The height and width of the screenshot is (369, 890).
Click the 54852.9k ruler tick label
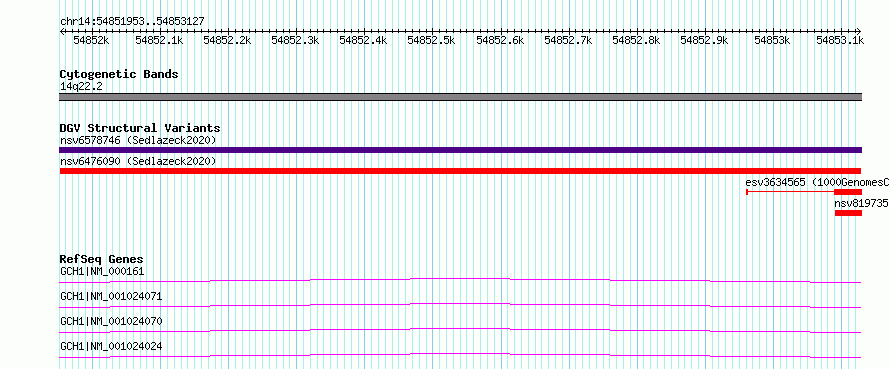(704, 40)
